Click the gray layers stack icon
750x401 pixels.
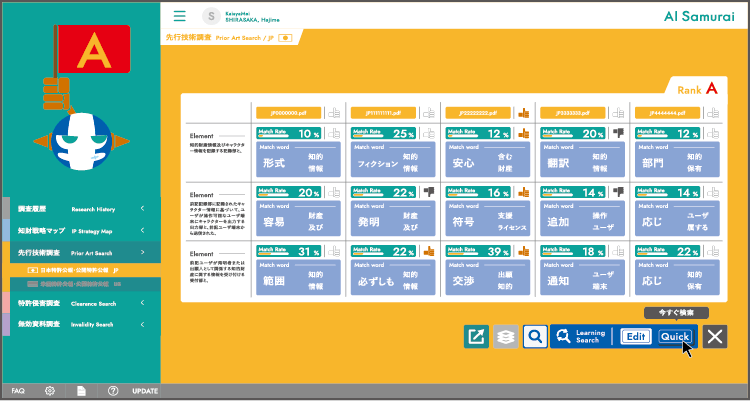506,337
